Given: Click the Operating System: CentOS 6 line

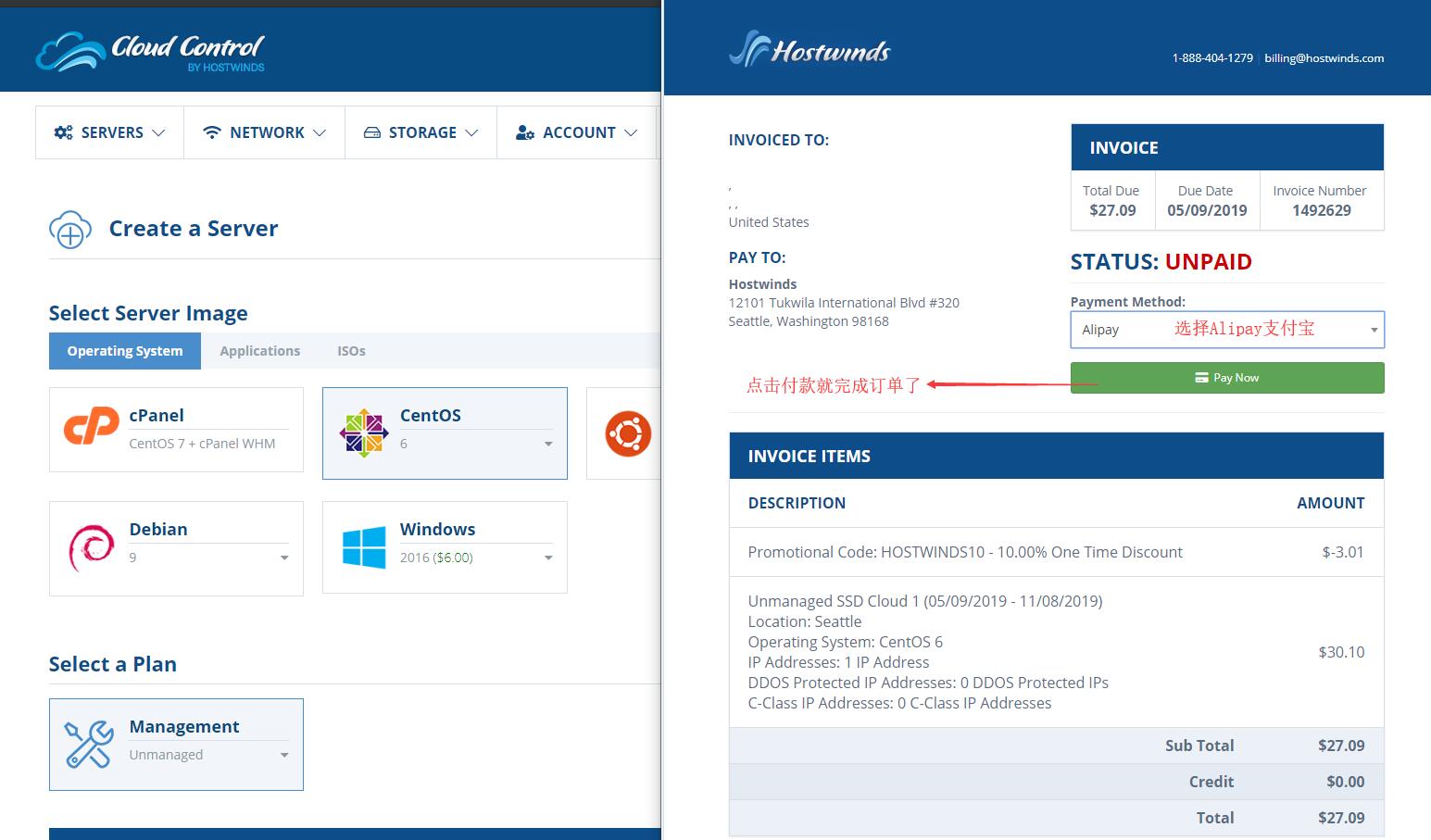Looking at the screenshot, I should [846, 642].
